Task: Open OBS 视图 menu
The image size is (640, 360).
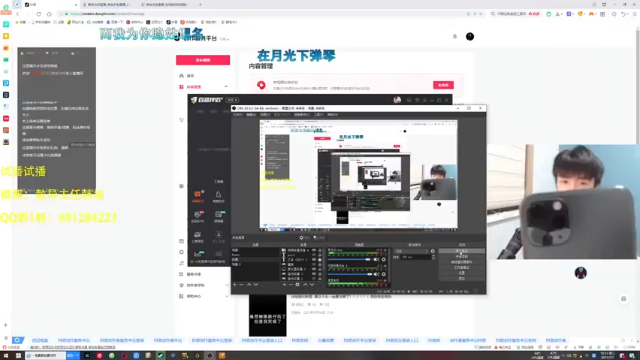Action: (265, 115)
